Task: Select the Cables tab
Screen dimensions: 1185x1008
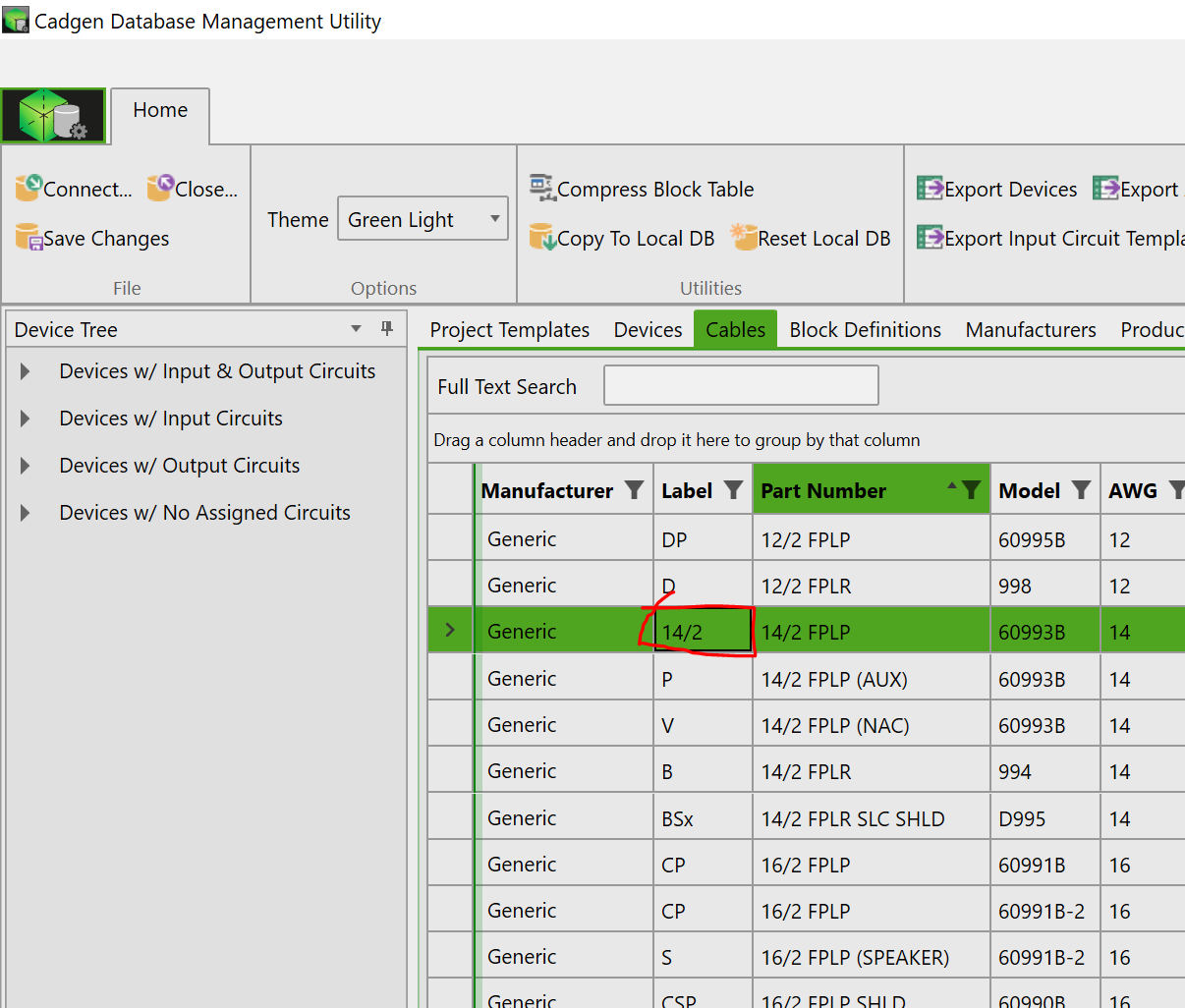Action: click(736, 330)
